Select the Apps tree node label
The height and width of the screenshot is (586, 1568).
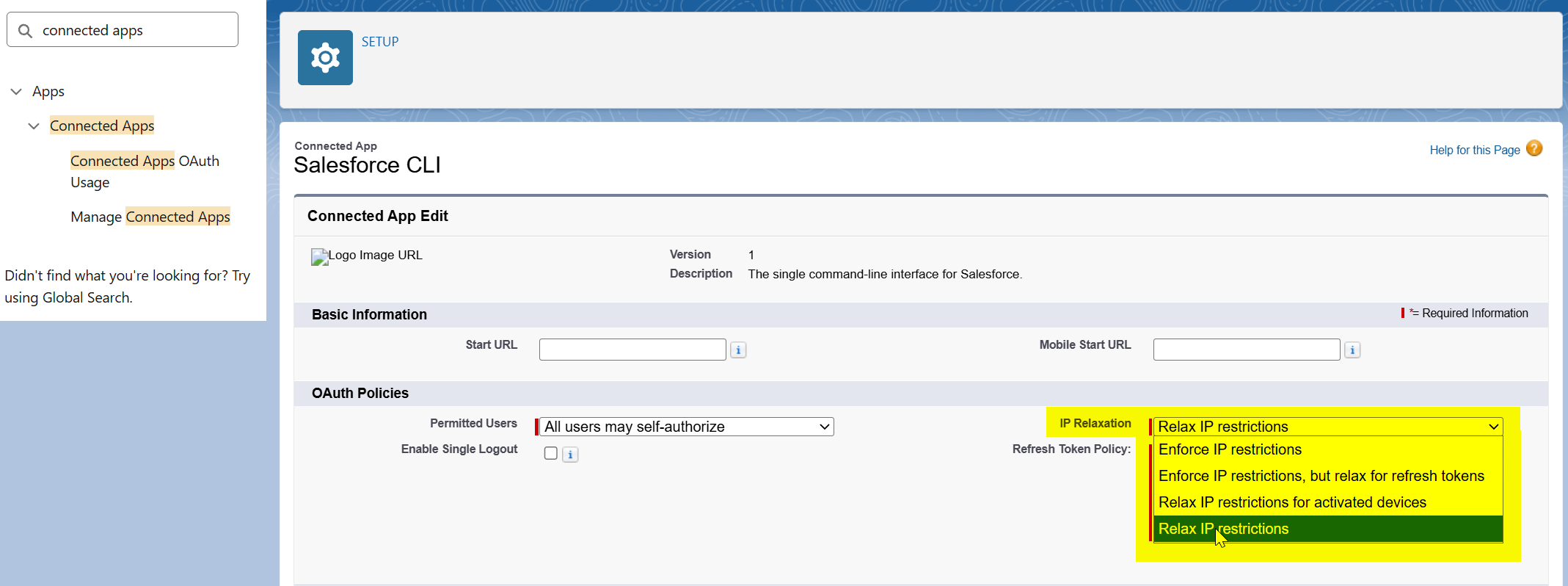(x=48, y=92)
